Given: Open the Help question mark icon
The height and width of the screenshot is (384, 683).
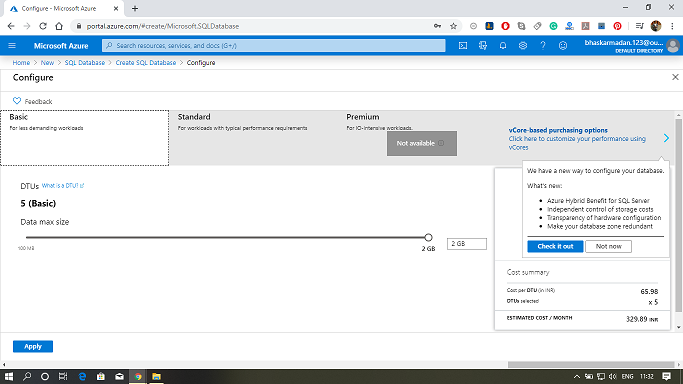Looking at the screenshot, I should click(x=543, y=46).
